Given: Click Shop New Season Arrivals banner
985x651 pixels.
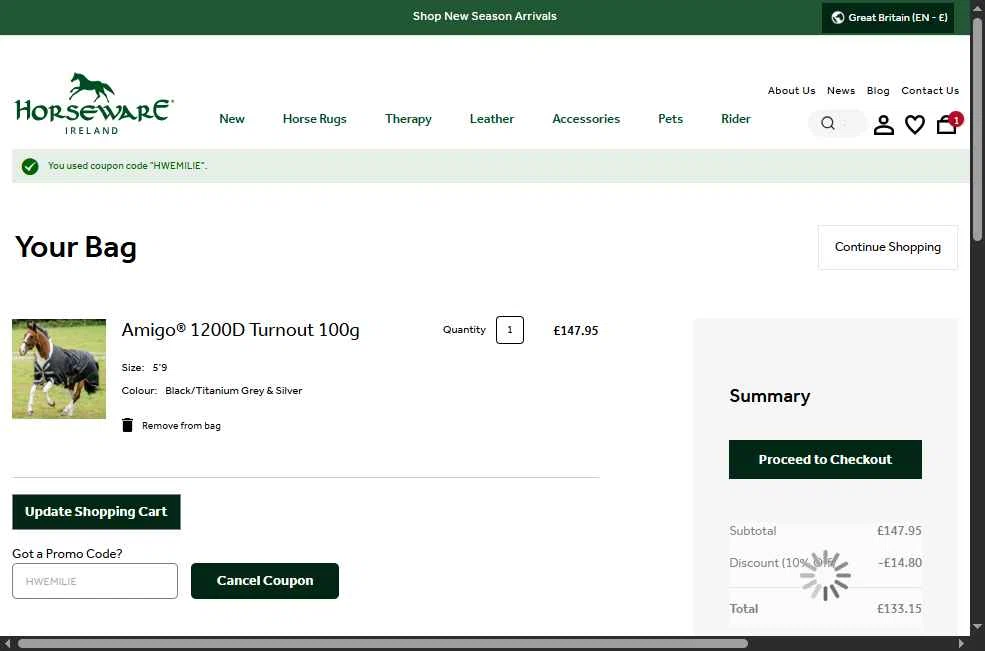Looking at the screenshot, I should click(484, 16).
